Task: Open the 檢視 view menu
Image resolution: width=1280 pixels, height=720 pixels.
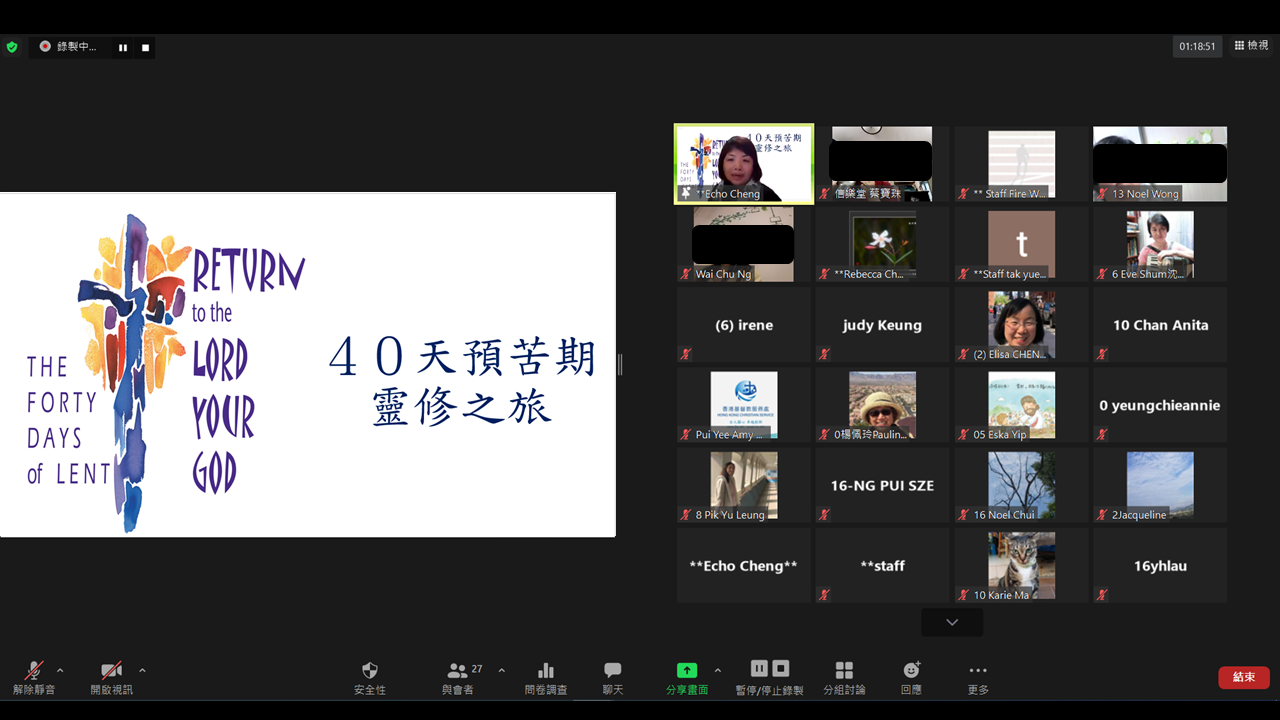Action: [1249, 46]
